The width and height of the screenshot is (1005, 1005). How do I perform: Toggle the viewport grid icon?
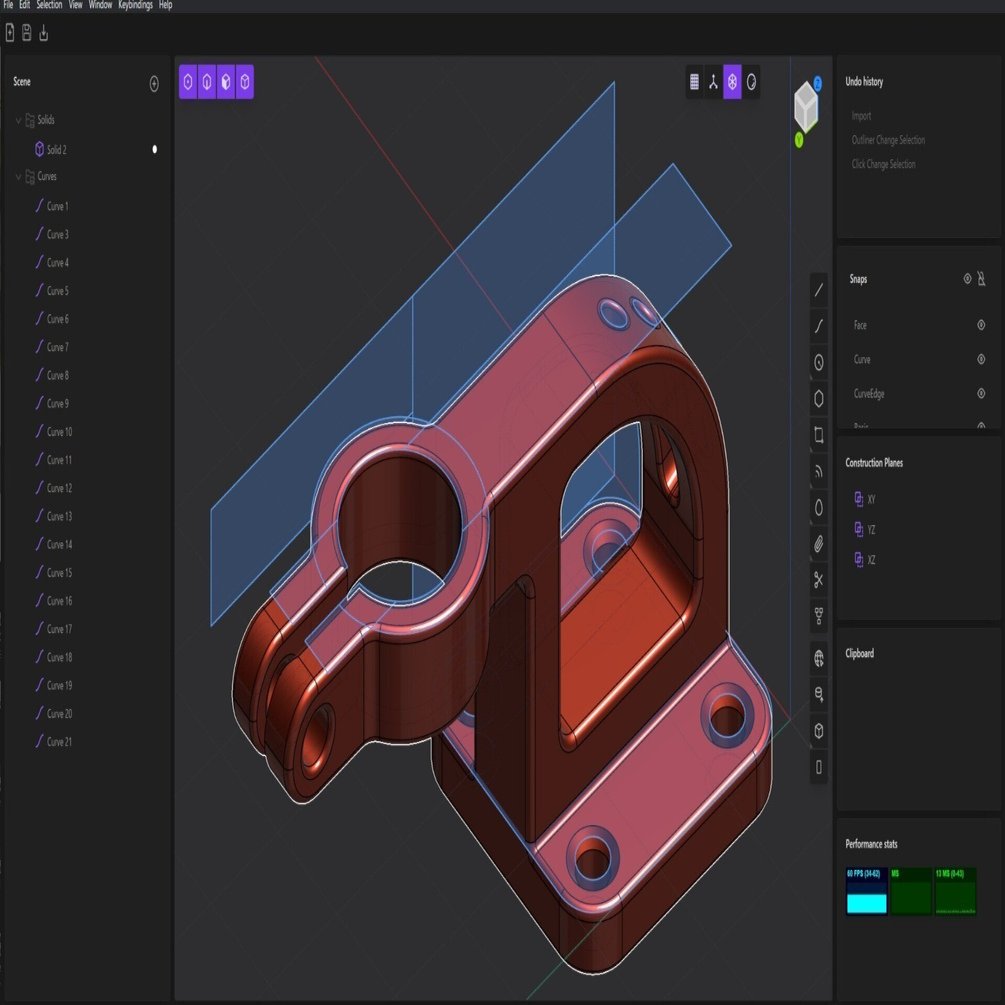point(694,81)
